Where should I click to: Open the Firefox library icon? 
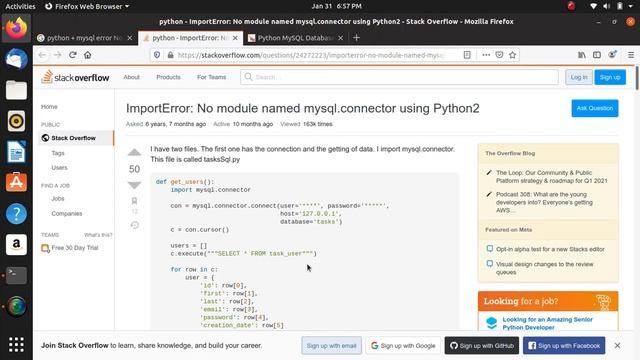point(582,55)
